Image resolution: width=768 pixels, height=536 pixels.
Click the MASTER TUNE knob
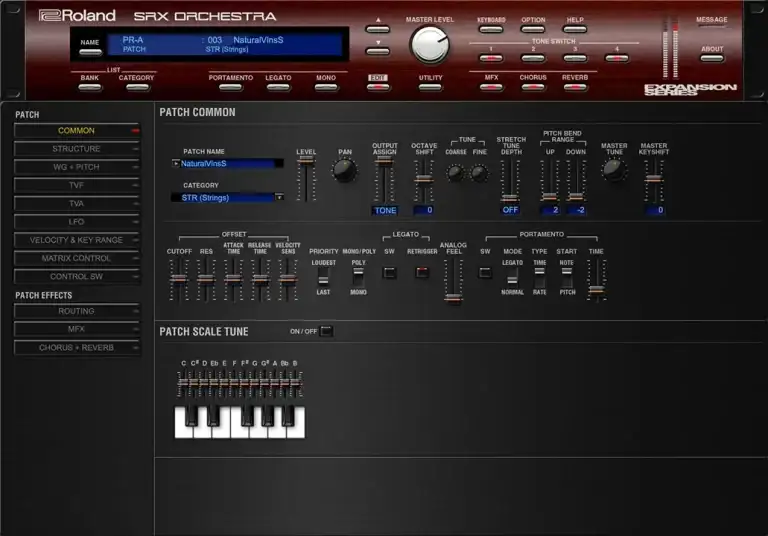[x=614, y=170]
